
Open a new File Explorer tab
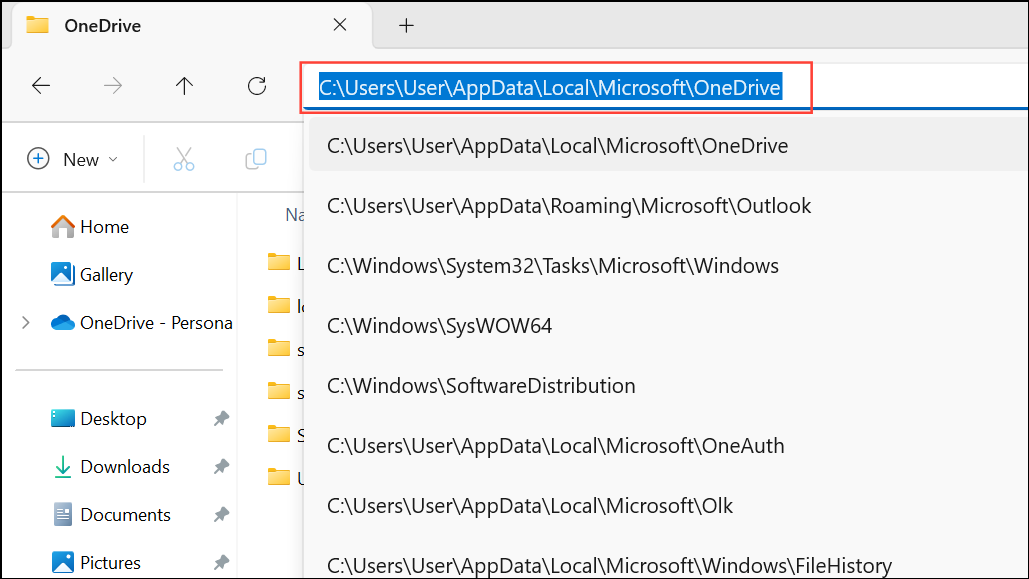click(406, 24)
